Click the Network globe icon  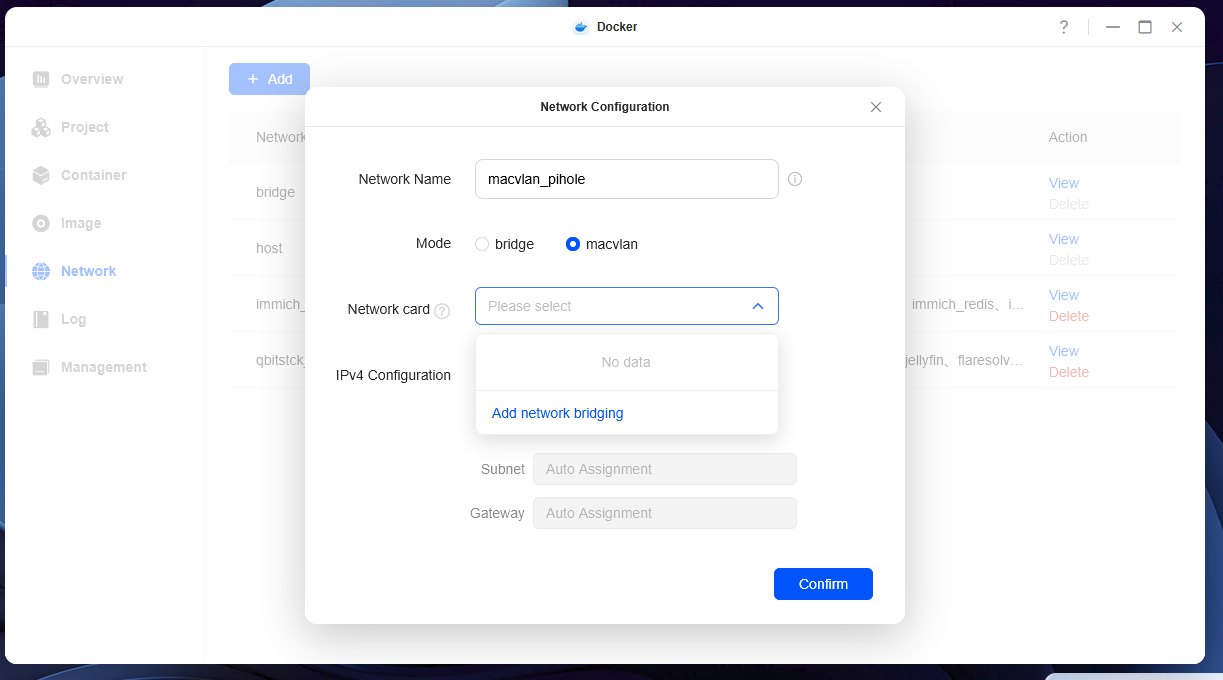tap(41, 271)
